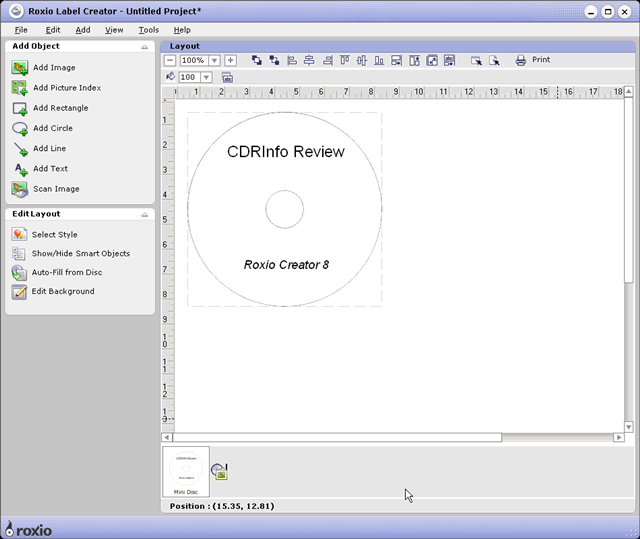640x539 pixels.
Task: Click the horizontal scrollbar thumb
Action: tap(337, 437)
